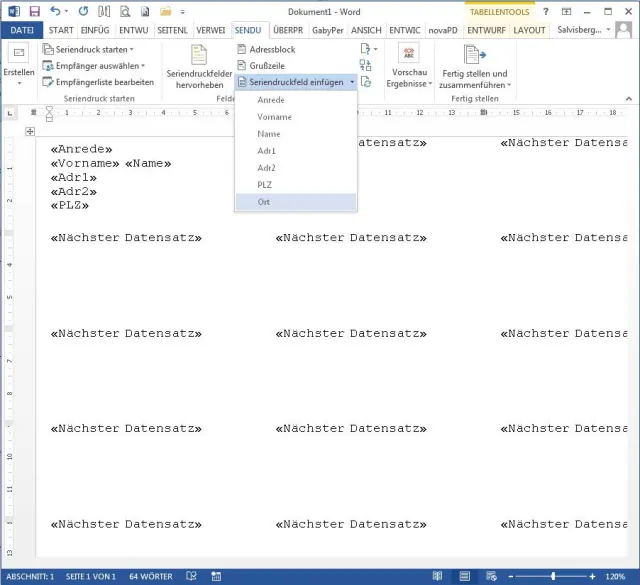This screenshot has width=640, height=585.
Task: Toggle Vorschau Ergebnisse preview
Action: click(x=410, y=65)
